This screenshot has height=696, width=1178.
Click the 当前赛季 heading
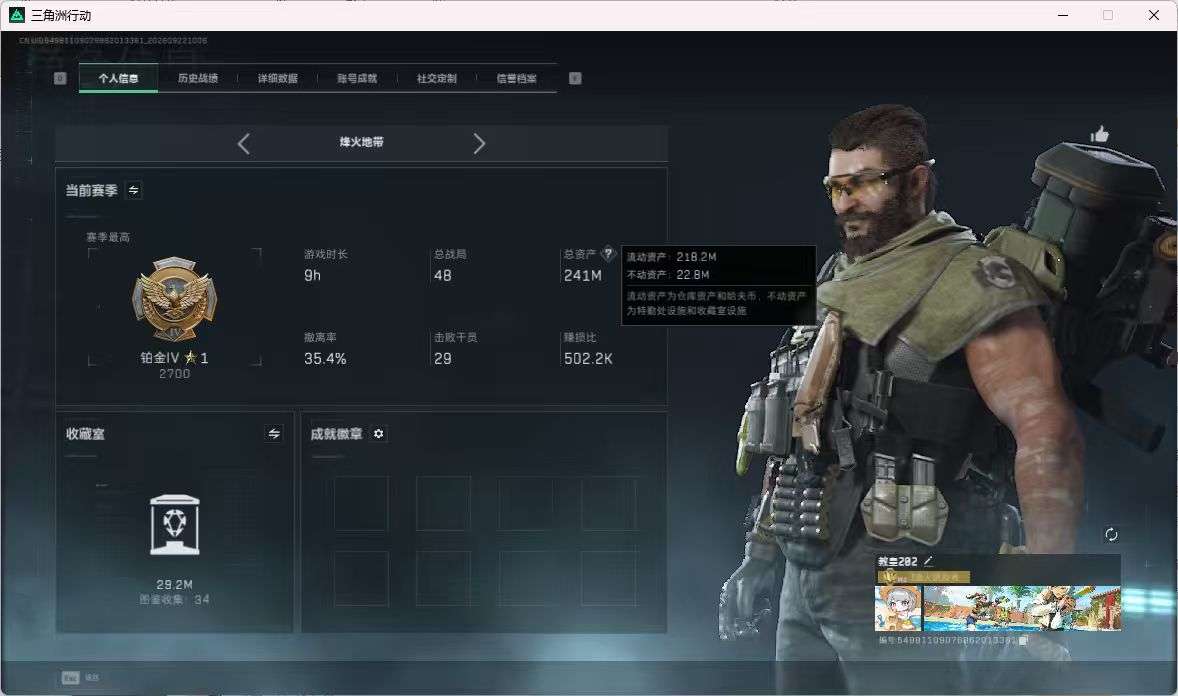click(91, 191)
